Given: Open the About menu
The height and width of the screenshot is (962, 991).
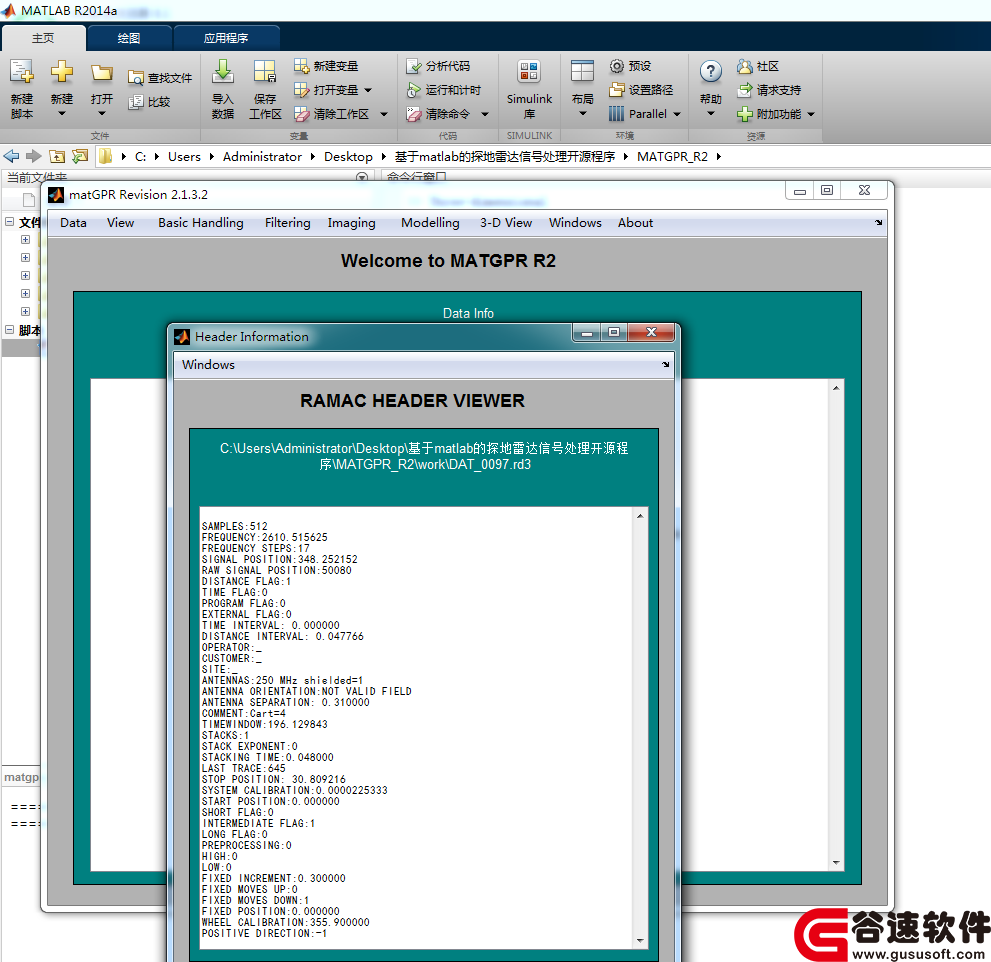Looking at the screenshot, I should pos(635,222).
